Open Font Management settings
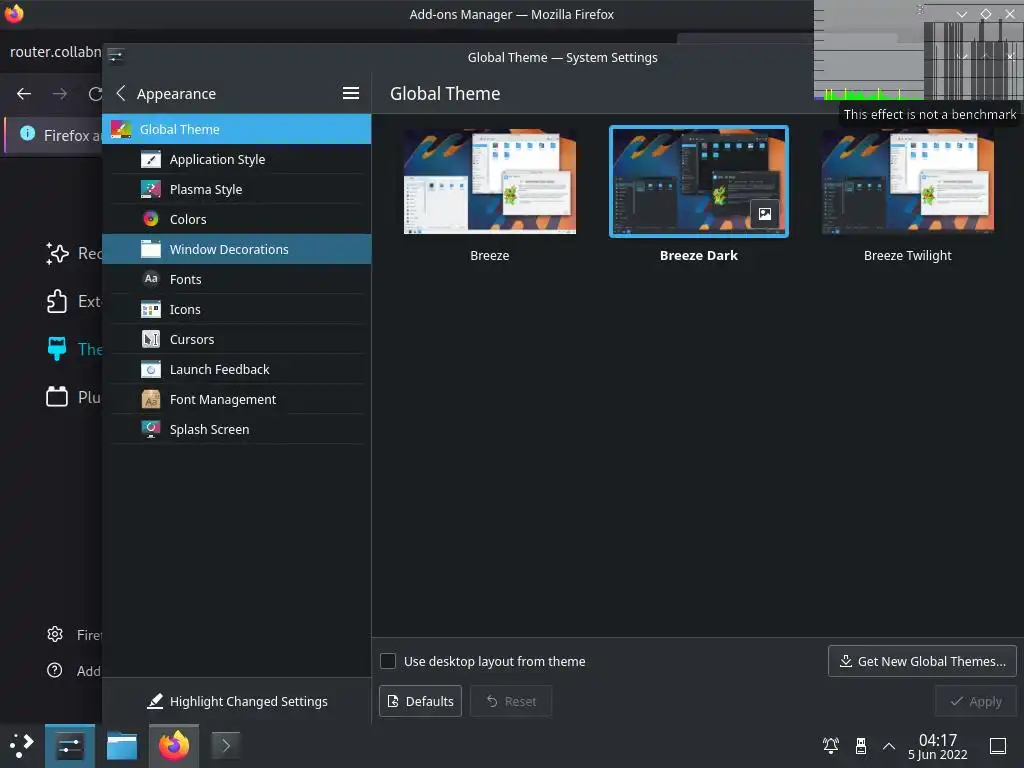The width and height of the screenshot is (1024, 768). [236, 400]
